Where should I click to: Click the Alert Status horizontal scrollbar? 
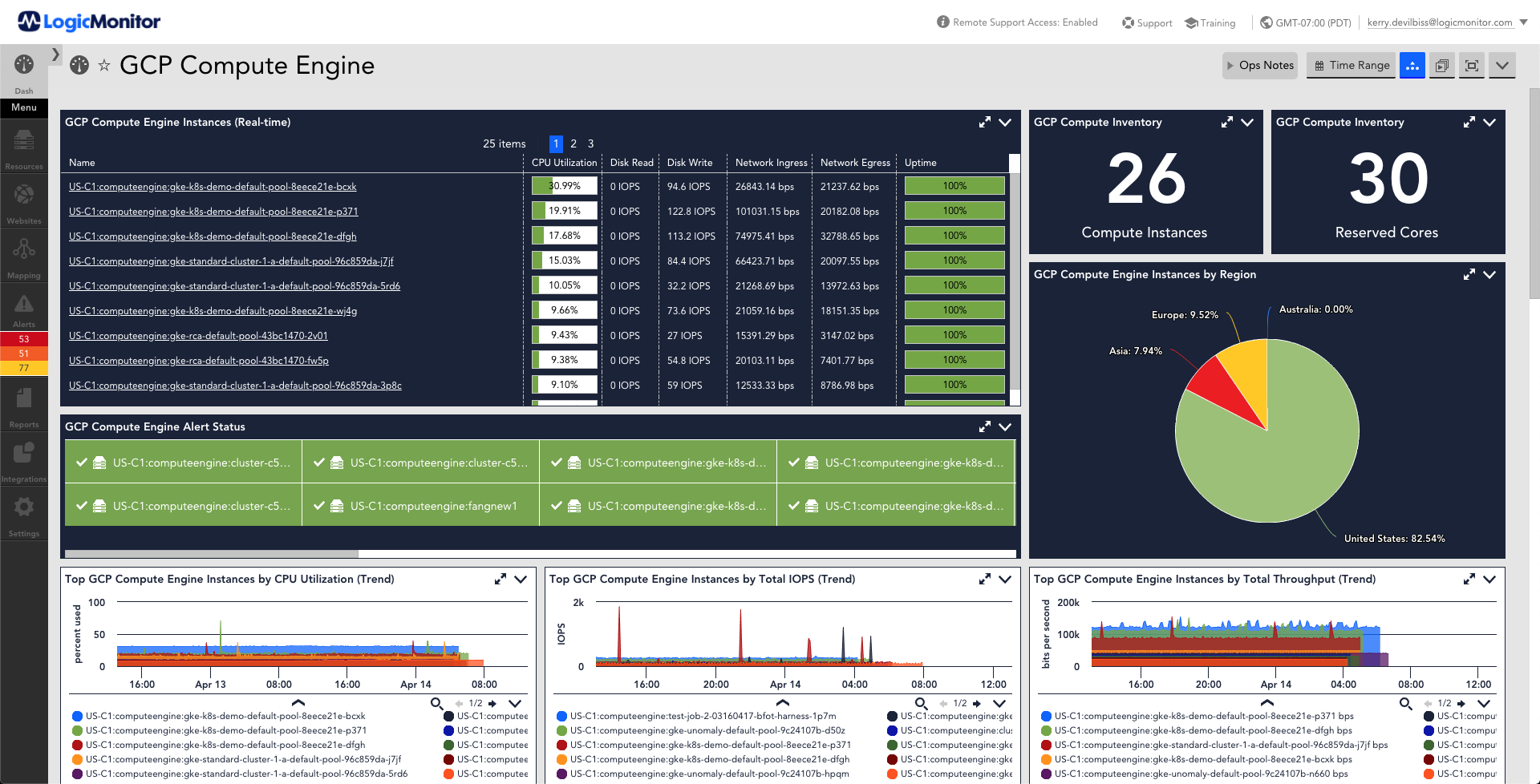[x=212, y=553]
